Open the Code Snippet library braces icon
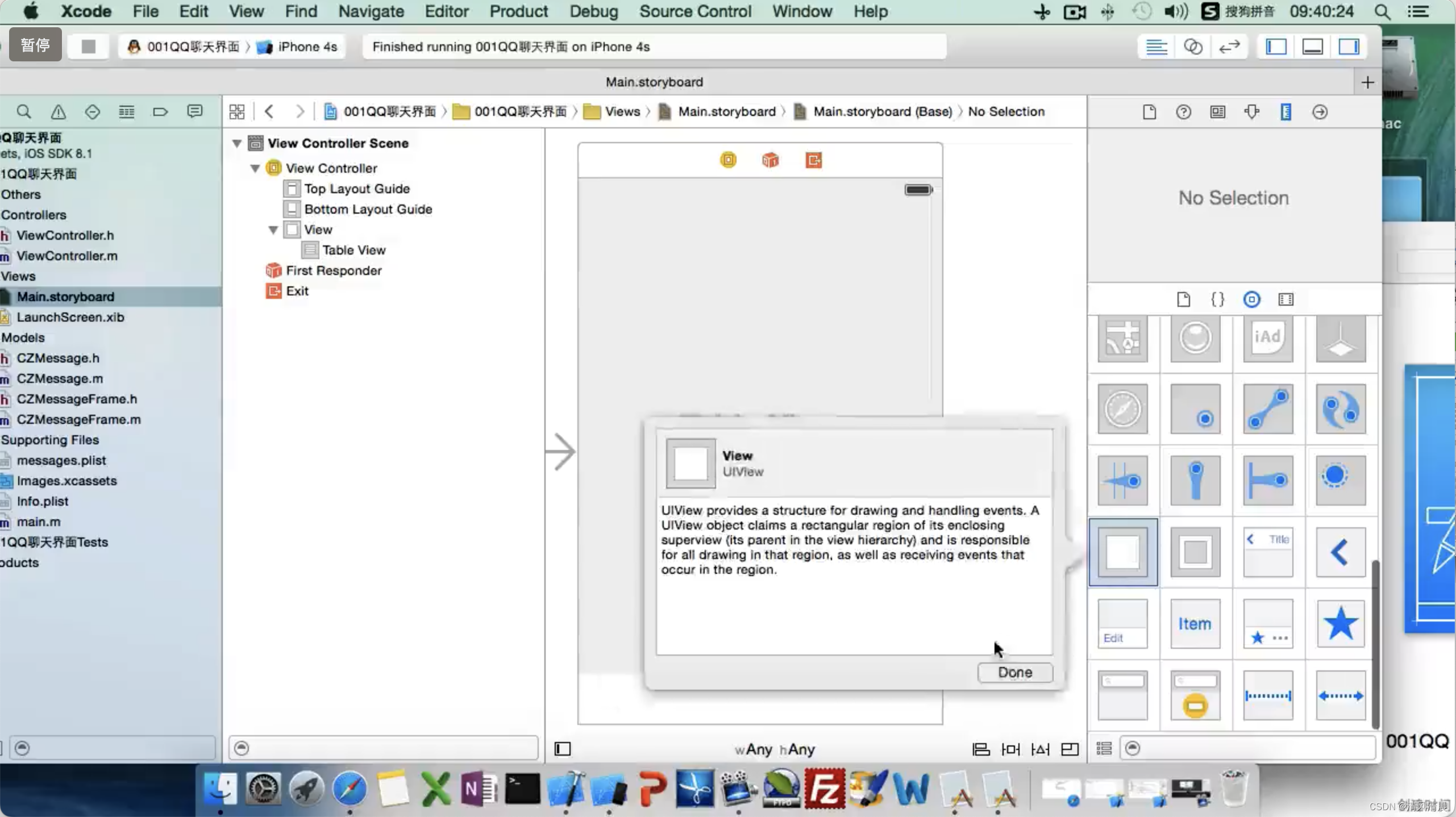1456x817 pixels. (1217, 299)
